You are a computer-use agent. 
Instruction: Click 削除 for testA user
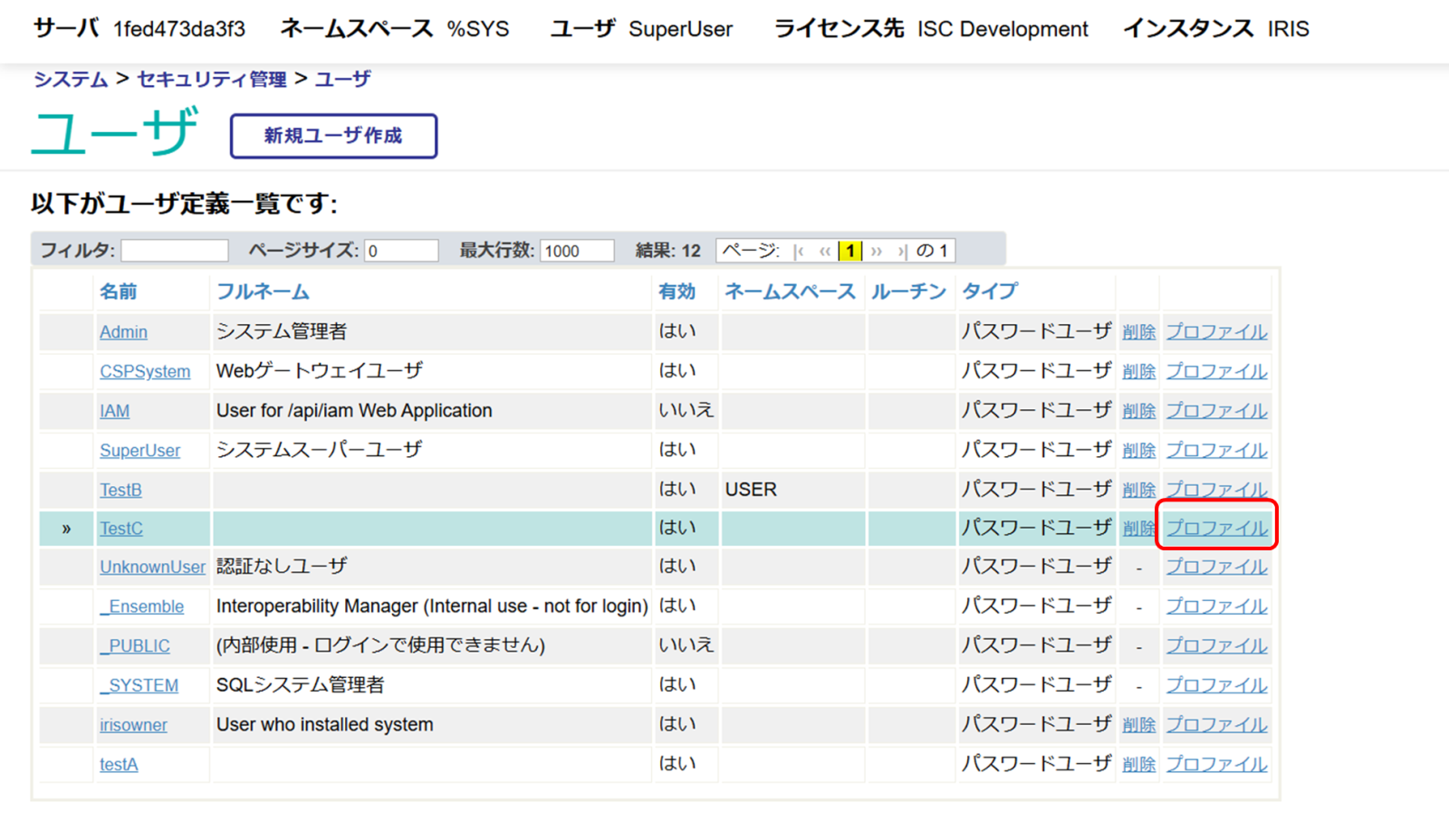(x=1138, y=765)
